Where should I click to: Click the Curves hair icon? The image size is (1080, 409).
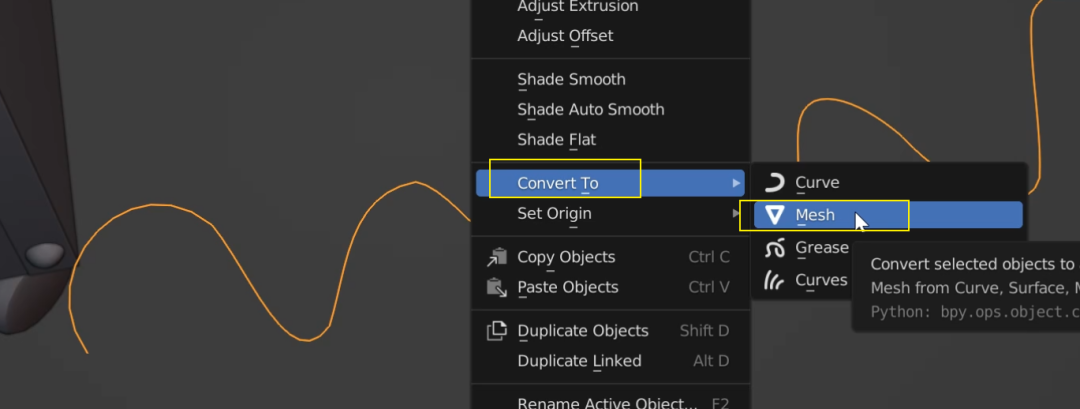click(x=775, y=280)
